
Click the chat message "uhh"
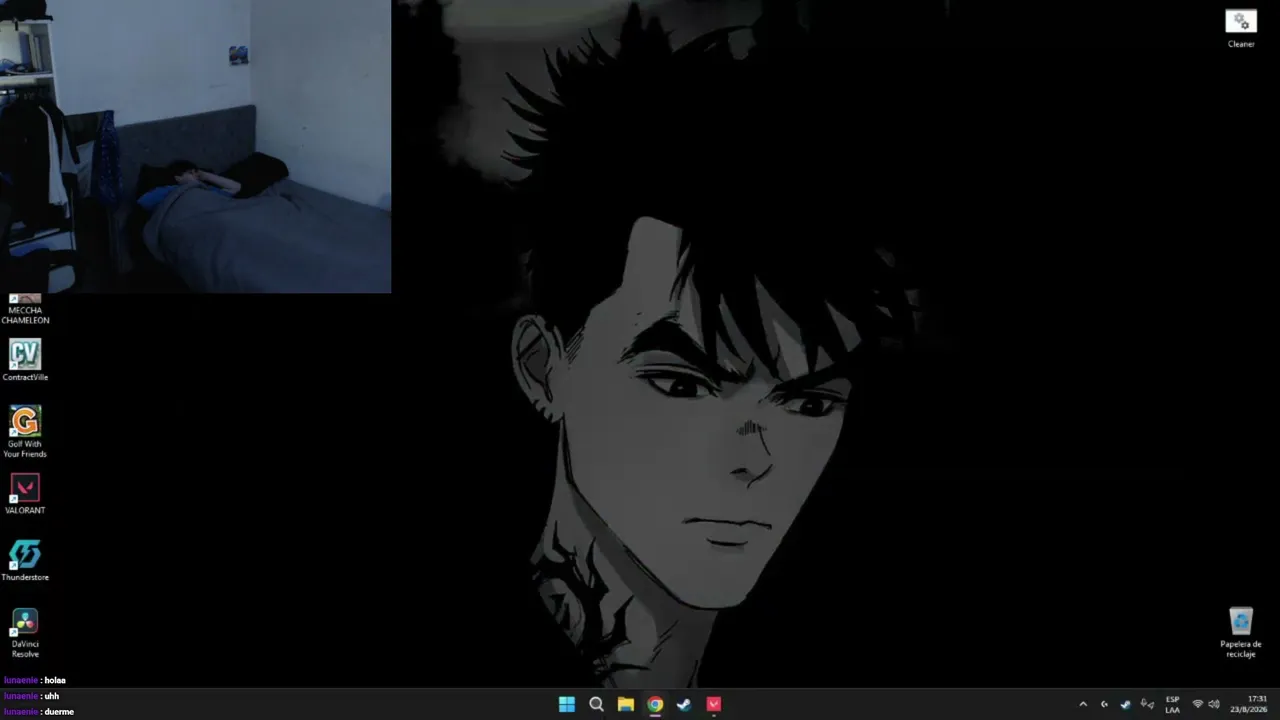[x=52, y=696]
